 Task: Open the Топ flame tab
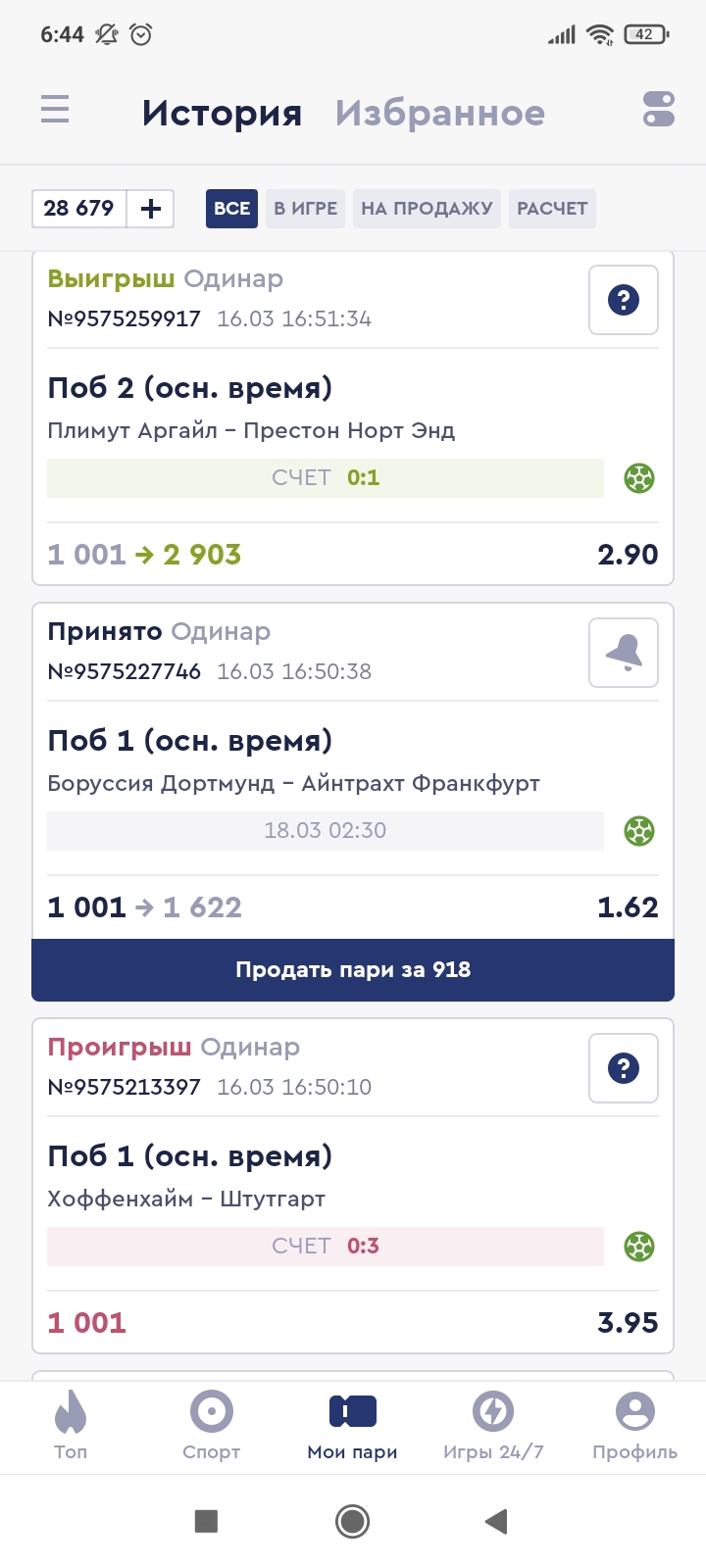click(71, 1426)
